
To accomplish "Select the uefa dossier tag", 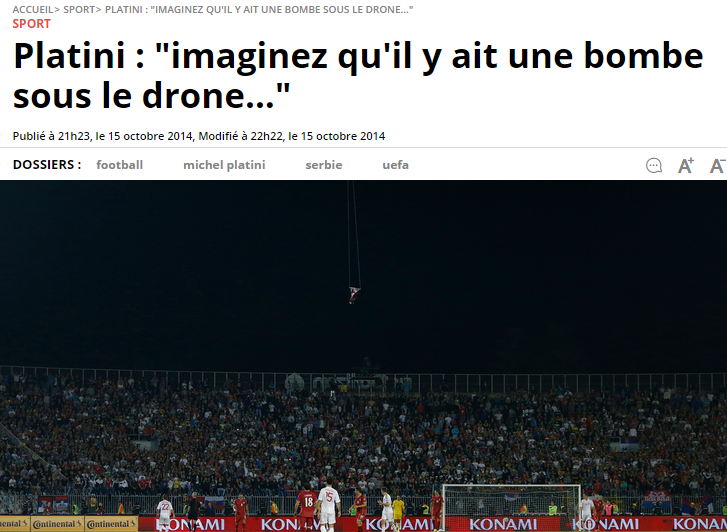I will pyautogui.click(x=395, y=165).
